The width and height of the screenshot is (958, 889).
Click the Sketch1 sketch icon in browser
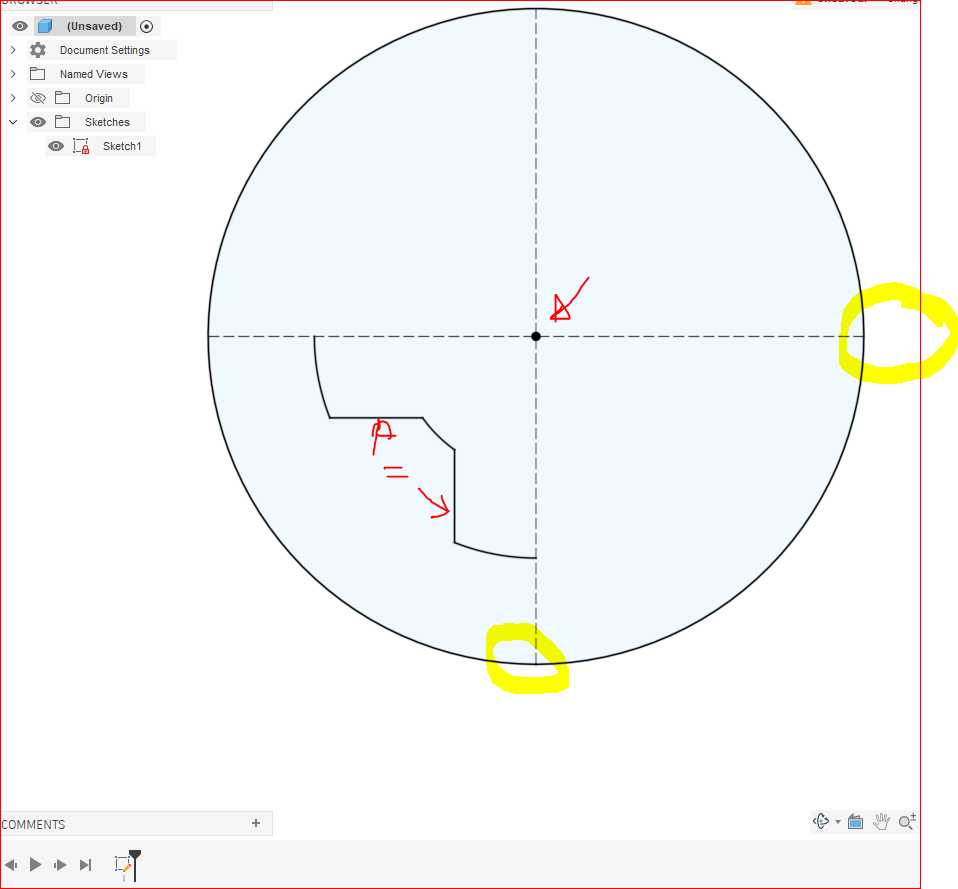pyautogui.click(x=80, y=145)
